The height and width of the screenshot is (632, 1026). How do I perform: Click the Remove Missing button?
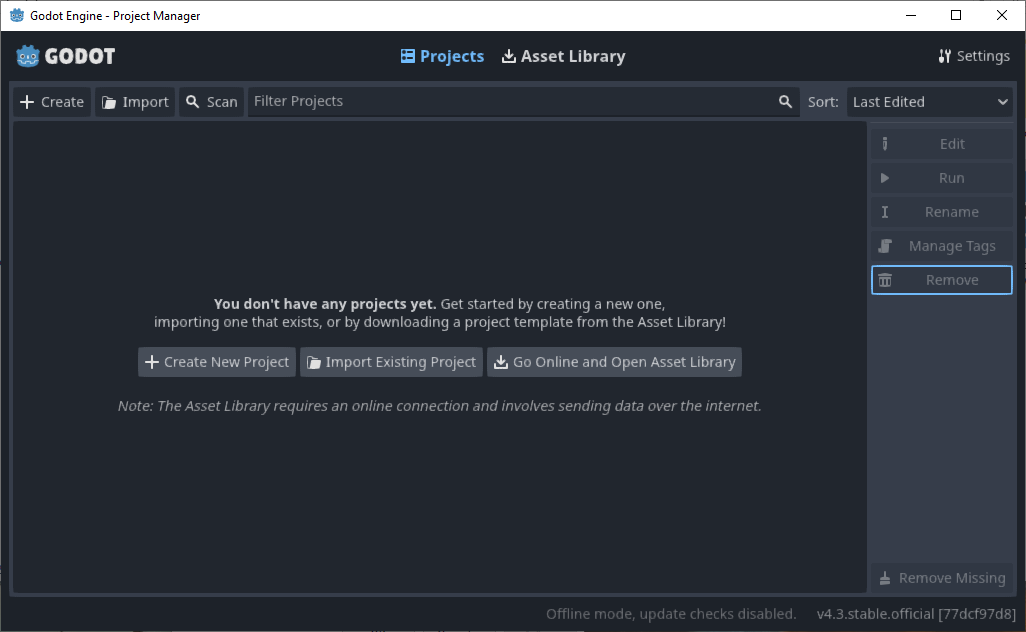coord(942,578)
